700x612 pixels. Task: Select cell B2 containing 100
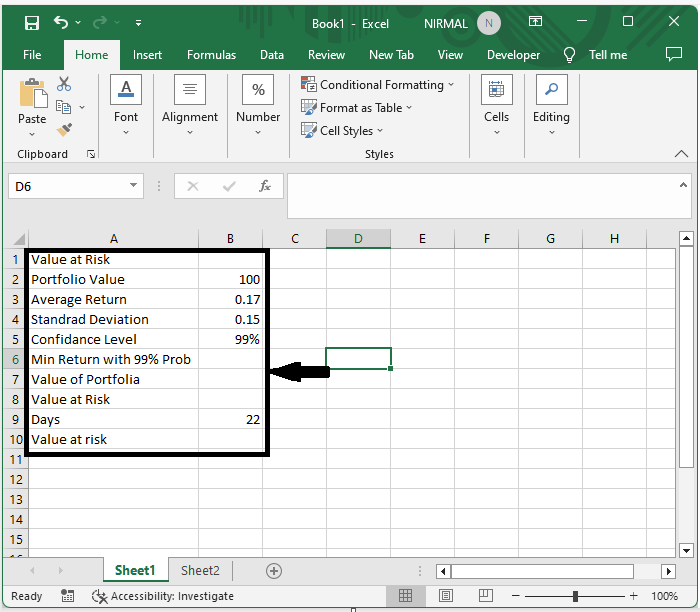(x=230, y=280)
